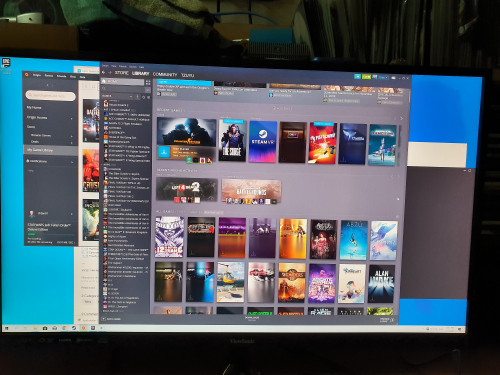This screenshot has width=500, height=375.
Task: Open The Surge game tile
Action: pyautogui.click(x=232, y=140)
